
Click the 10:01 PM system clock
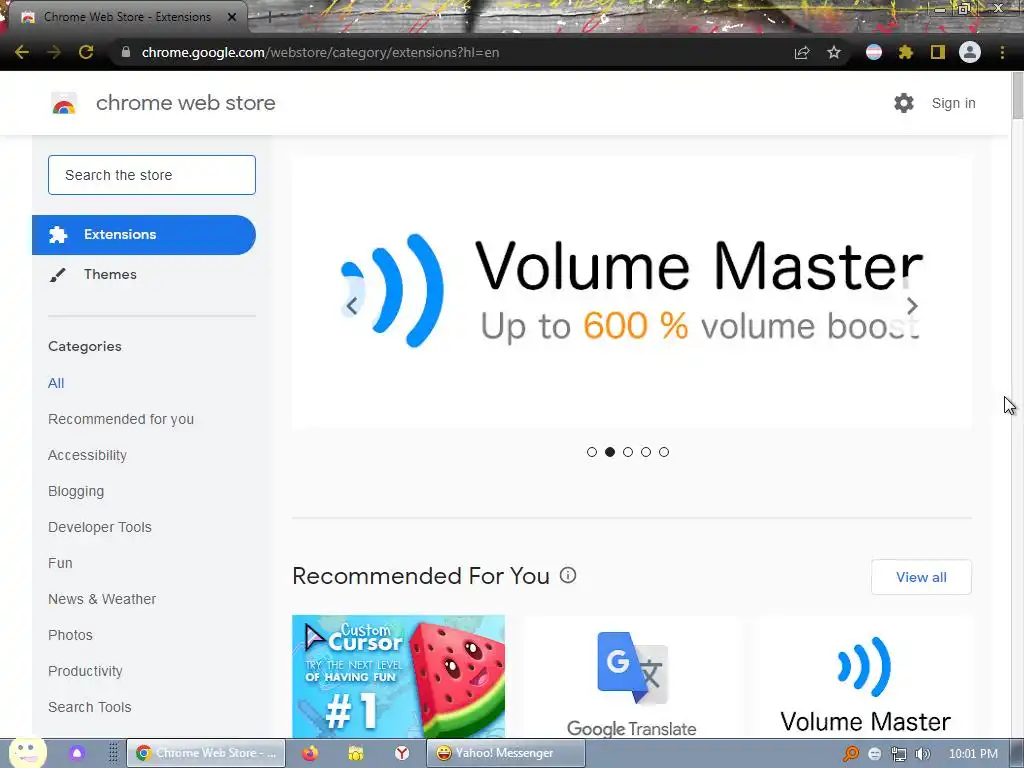tap(973, 754)
